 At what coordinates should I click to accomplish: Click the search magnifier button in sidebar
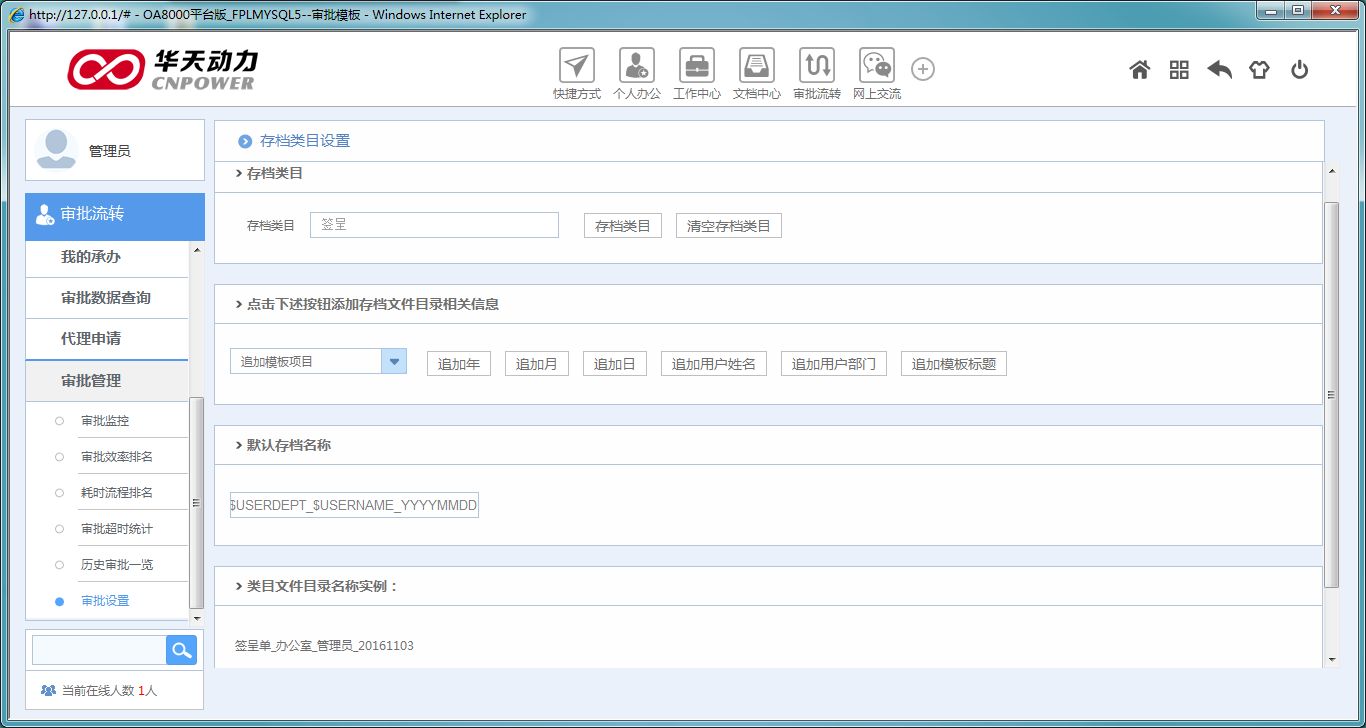click(181, 650)
